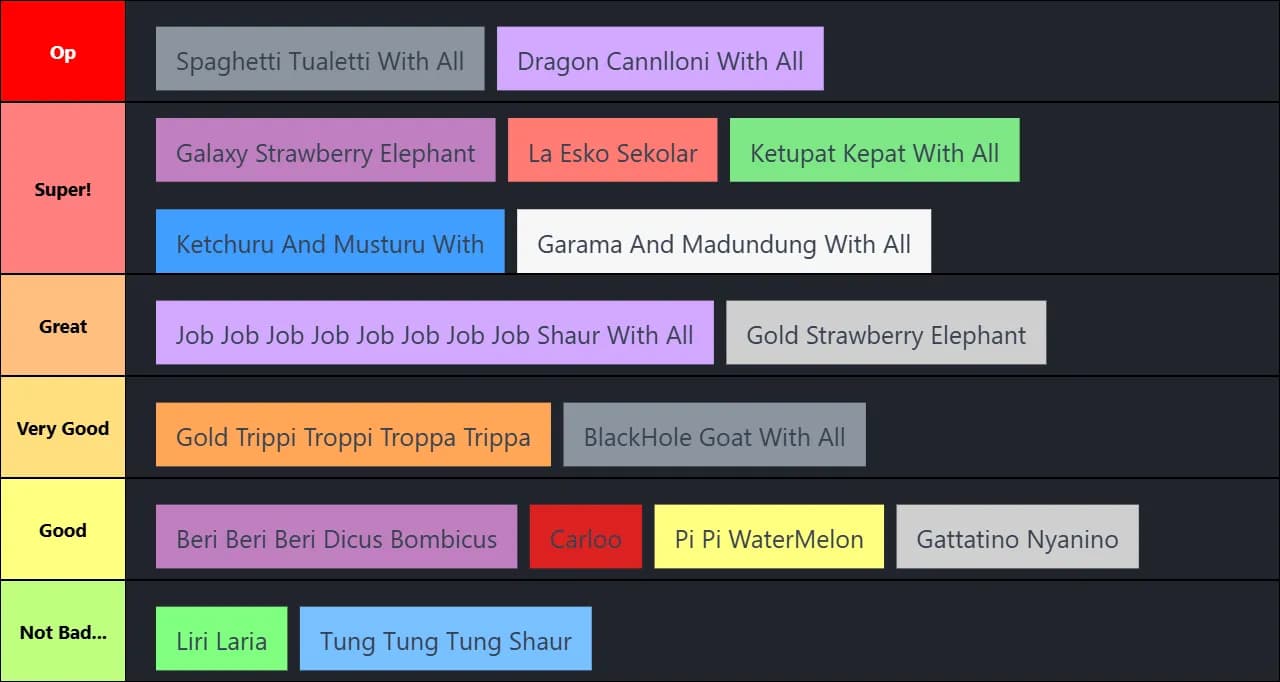Select the Beri Beri Beri Dicus Bombicus tile

coord(336,537)
